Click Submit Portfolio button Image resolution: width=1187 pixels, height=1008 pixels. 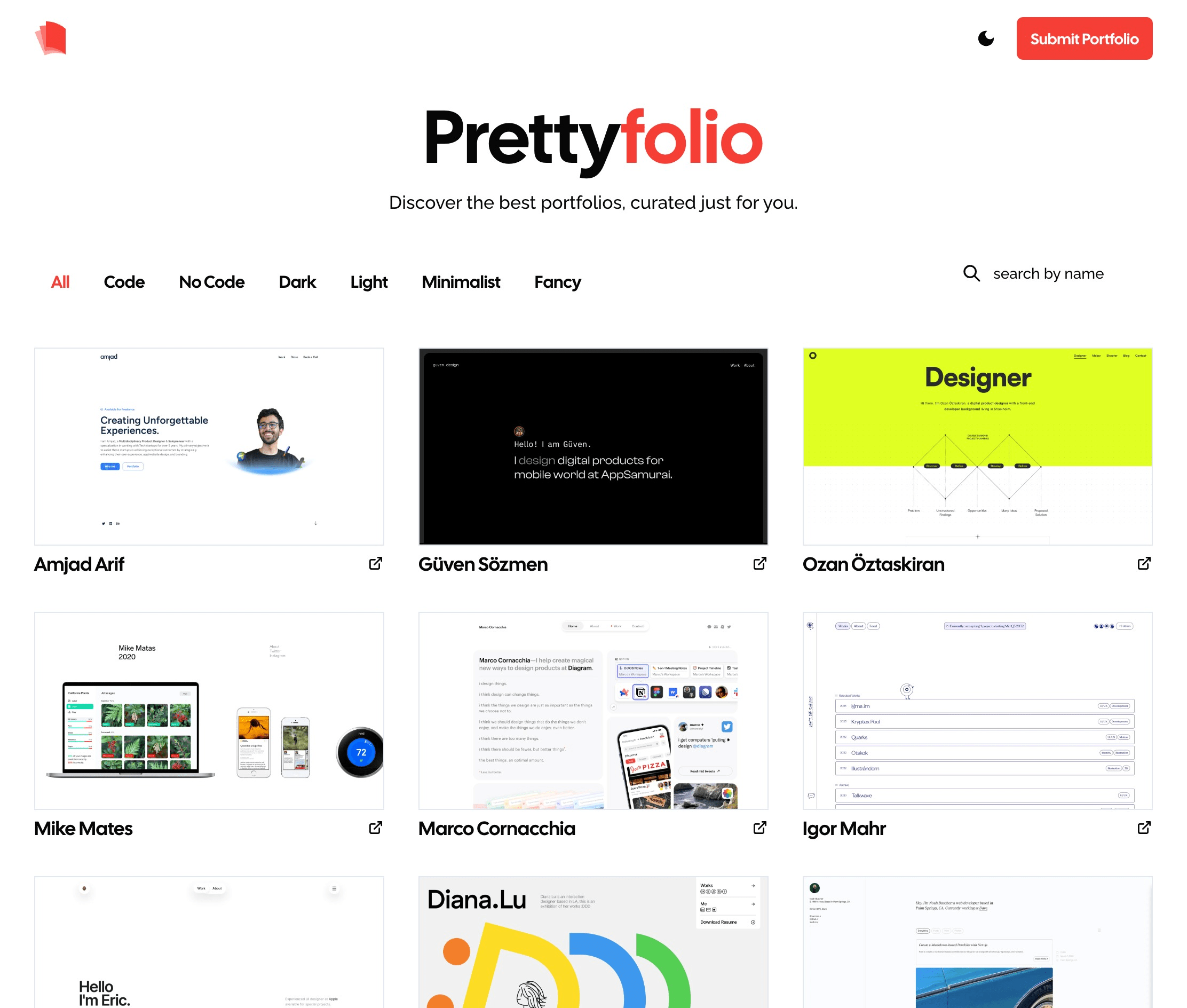[1085, 38]
